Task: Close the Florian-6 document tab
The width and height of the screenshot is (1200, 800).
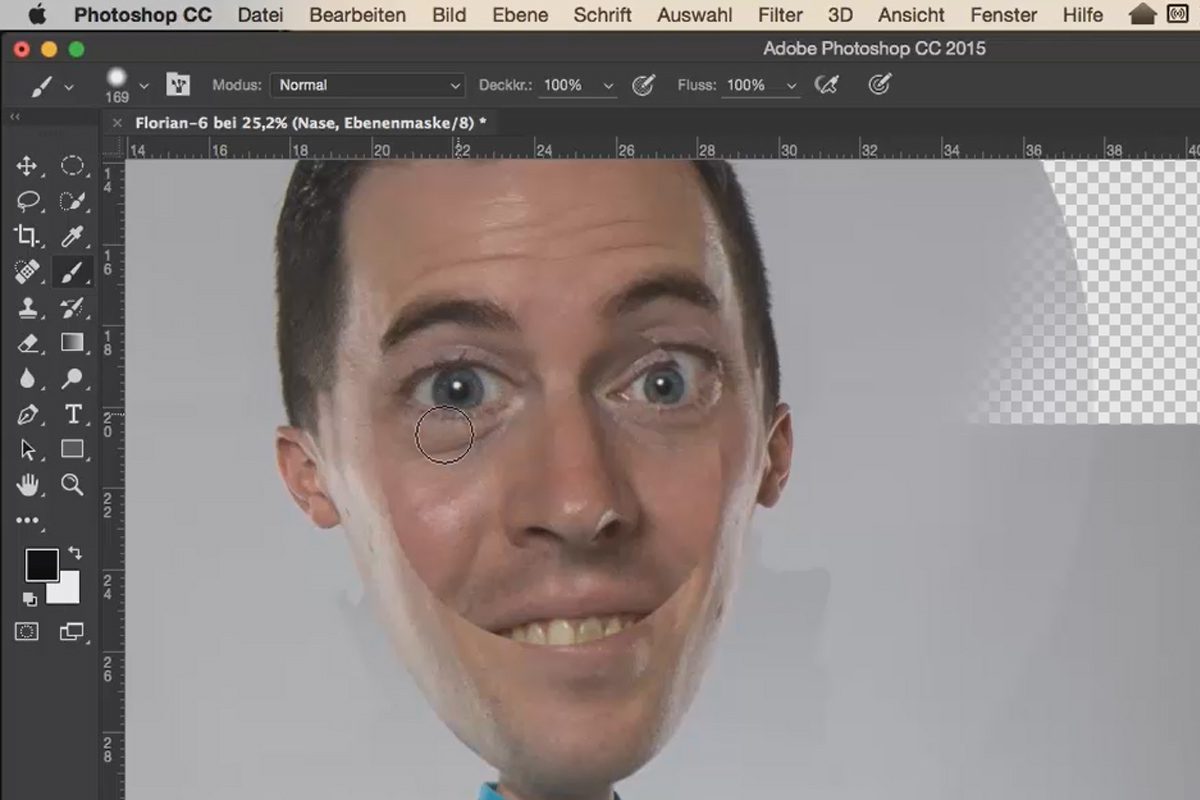Action: pyautogui.click(x=117, y=122)
